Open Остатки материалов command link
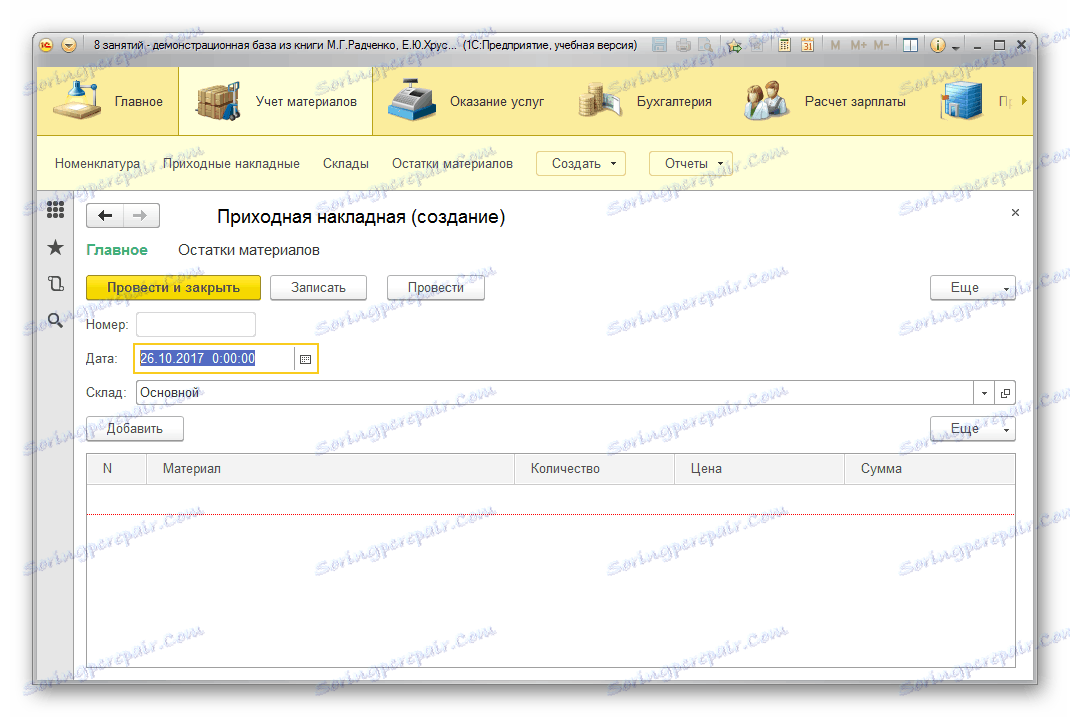Viewport: 1070px width, 717px height. 452,164
